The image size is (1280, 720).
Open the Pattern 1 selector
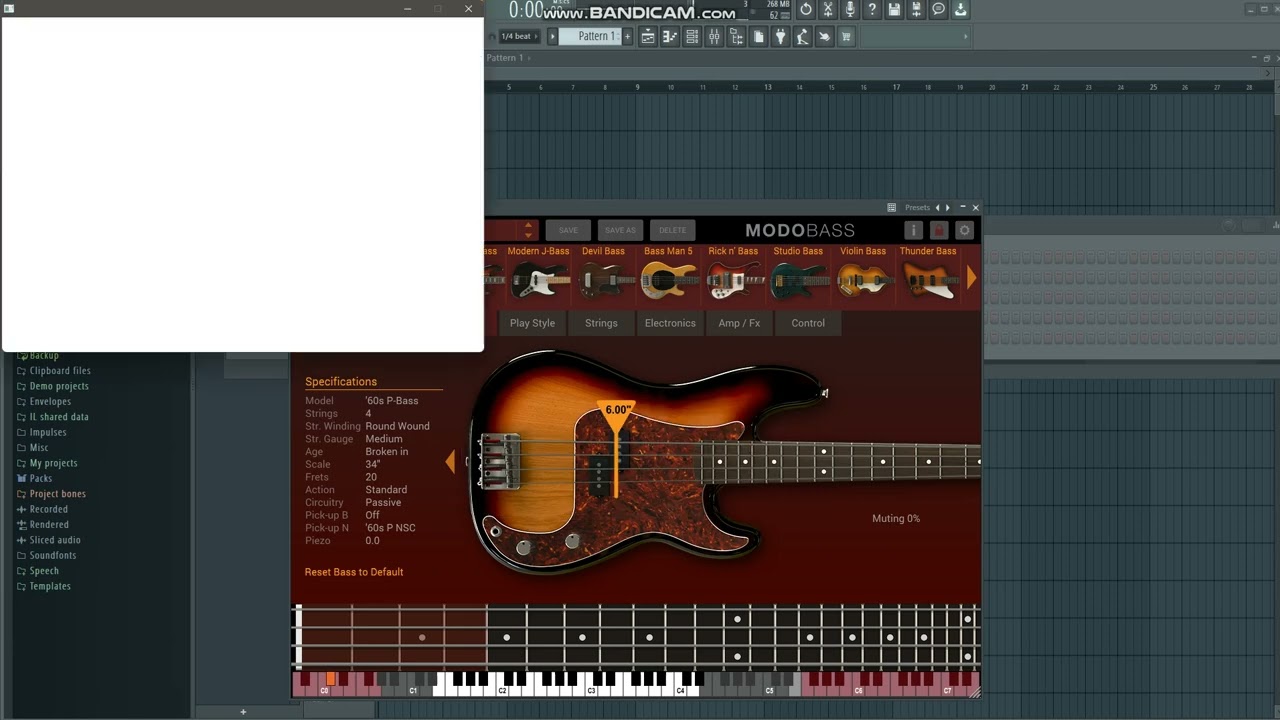click(591, 36)
